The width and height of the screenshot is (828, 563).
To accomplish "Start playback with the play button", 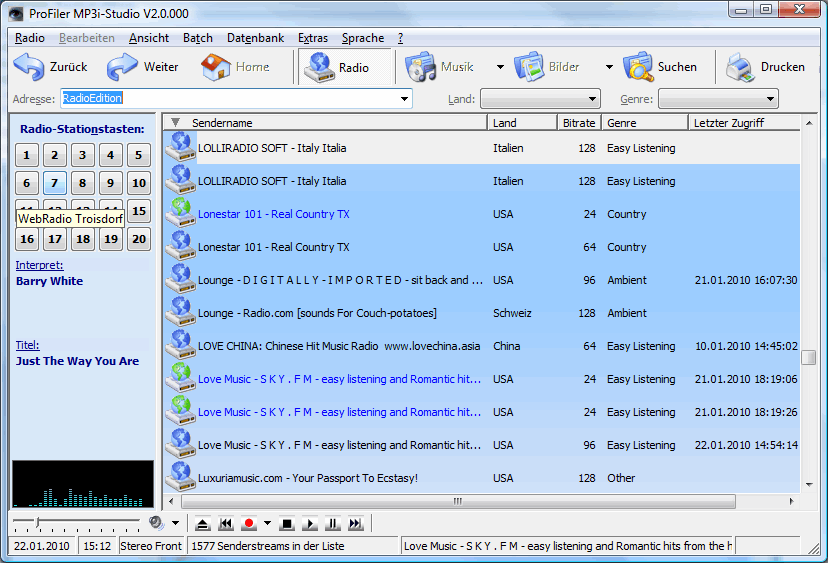I will [310, 524].
